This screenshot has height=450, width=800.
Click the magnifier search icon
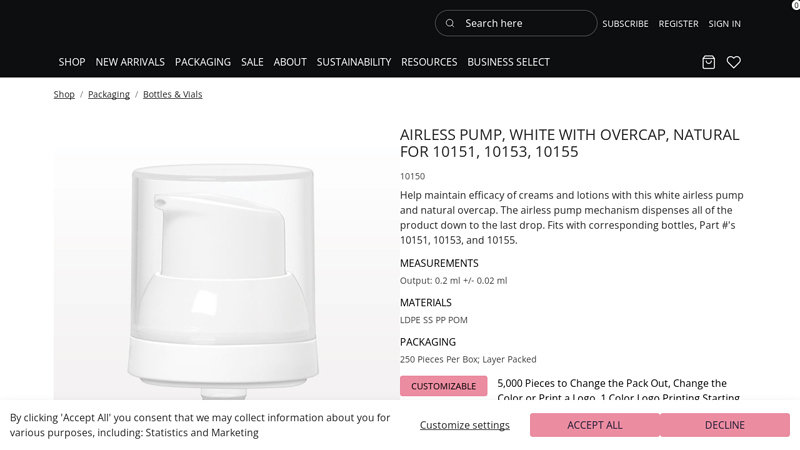coord(449,23)
